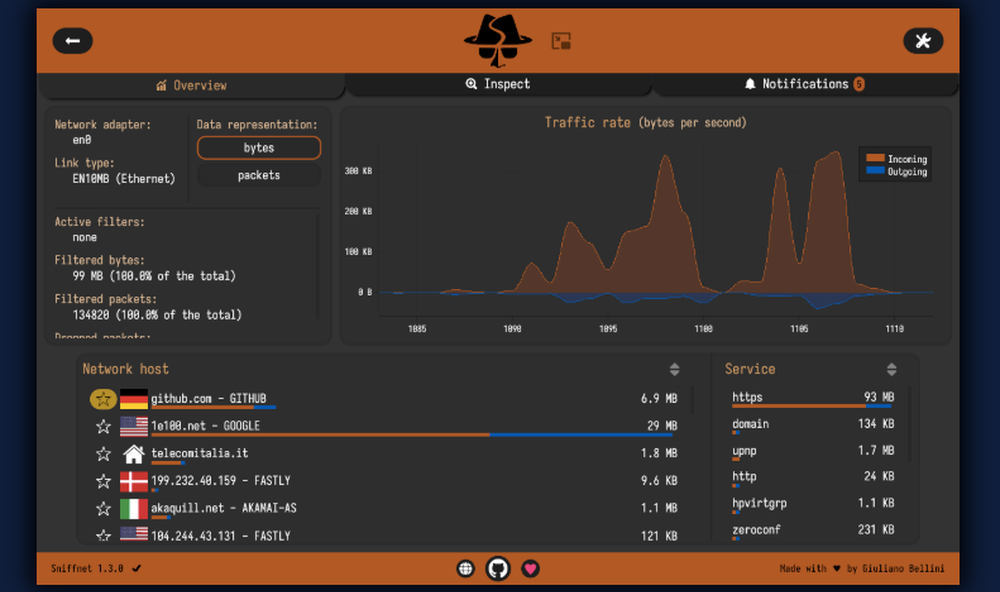
Task: Click the Outgoing legend blue swatch
Action: (875, 171)
